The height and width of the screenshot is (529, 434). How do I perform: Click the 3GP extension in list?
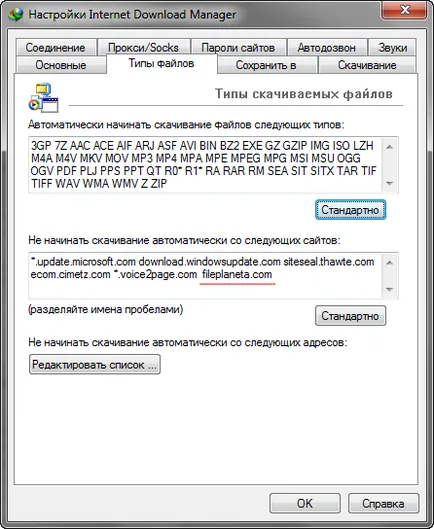click(x=40, y=146)
